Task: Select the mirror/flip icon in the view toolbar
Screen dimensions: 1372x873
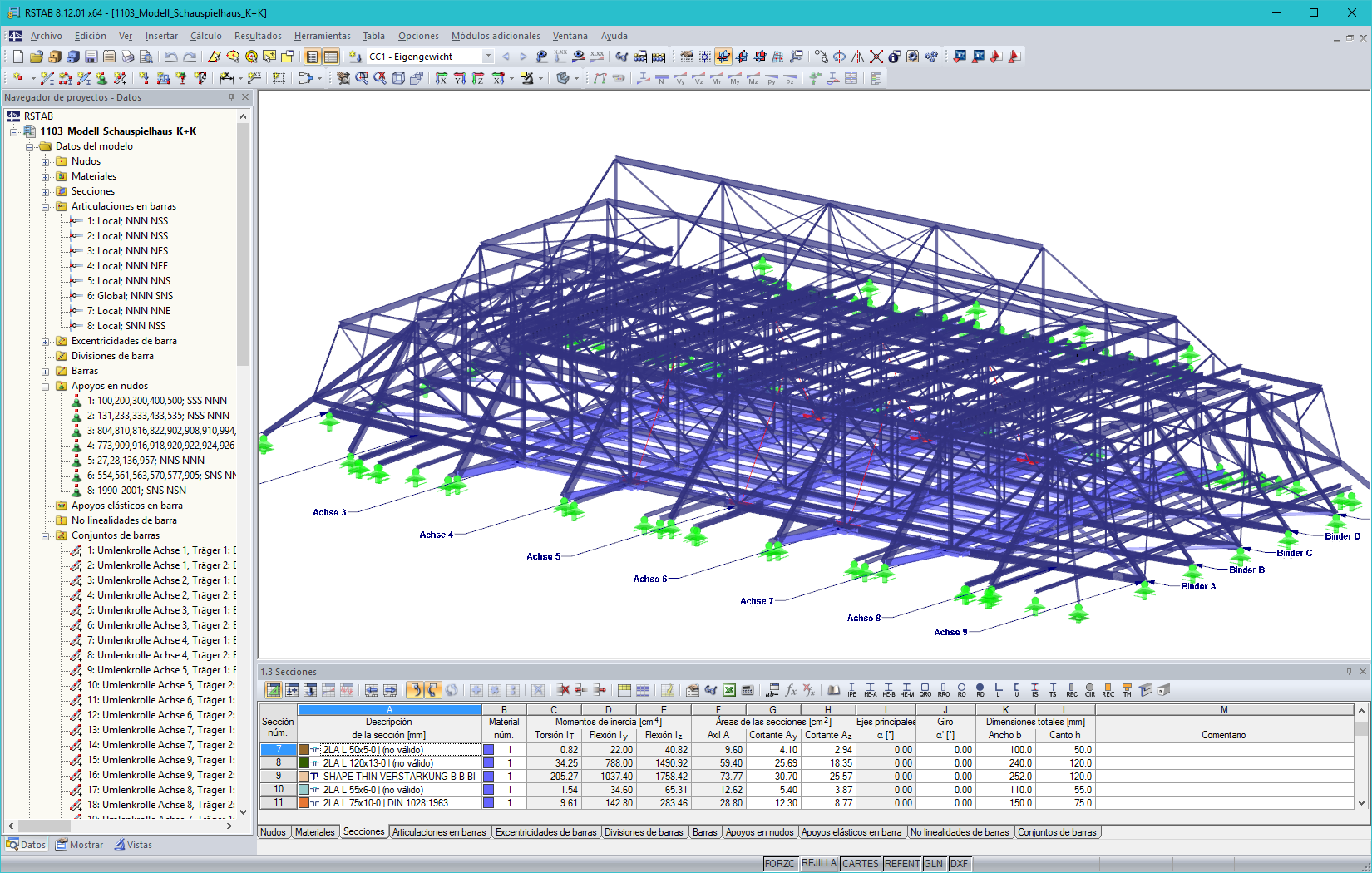Action: (x=858, y=56)
